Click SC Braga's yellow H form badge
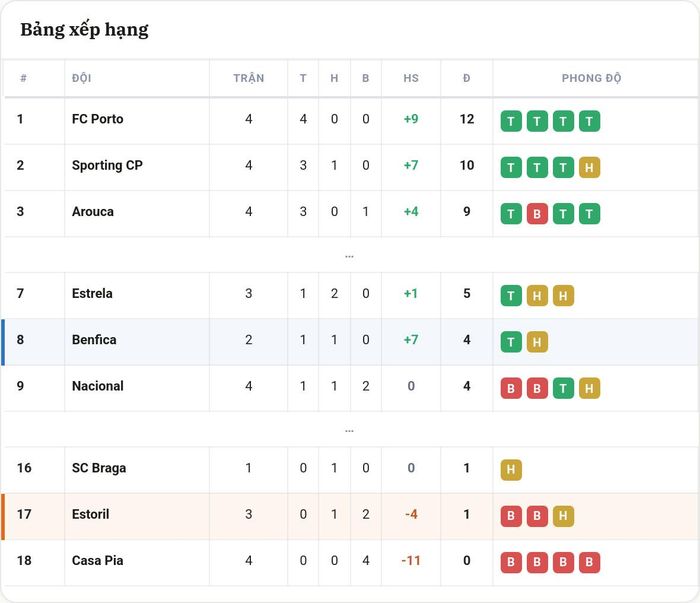The width and height of the screenshot is (700, 603). point(511,470)
